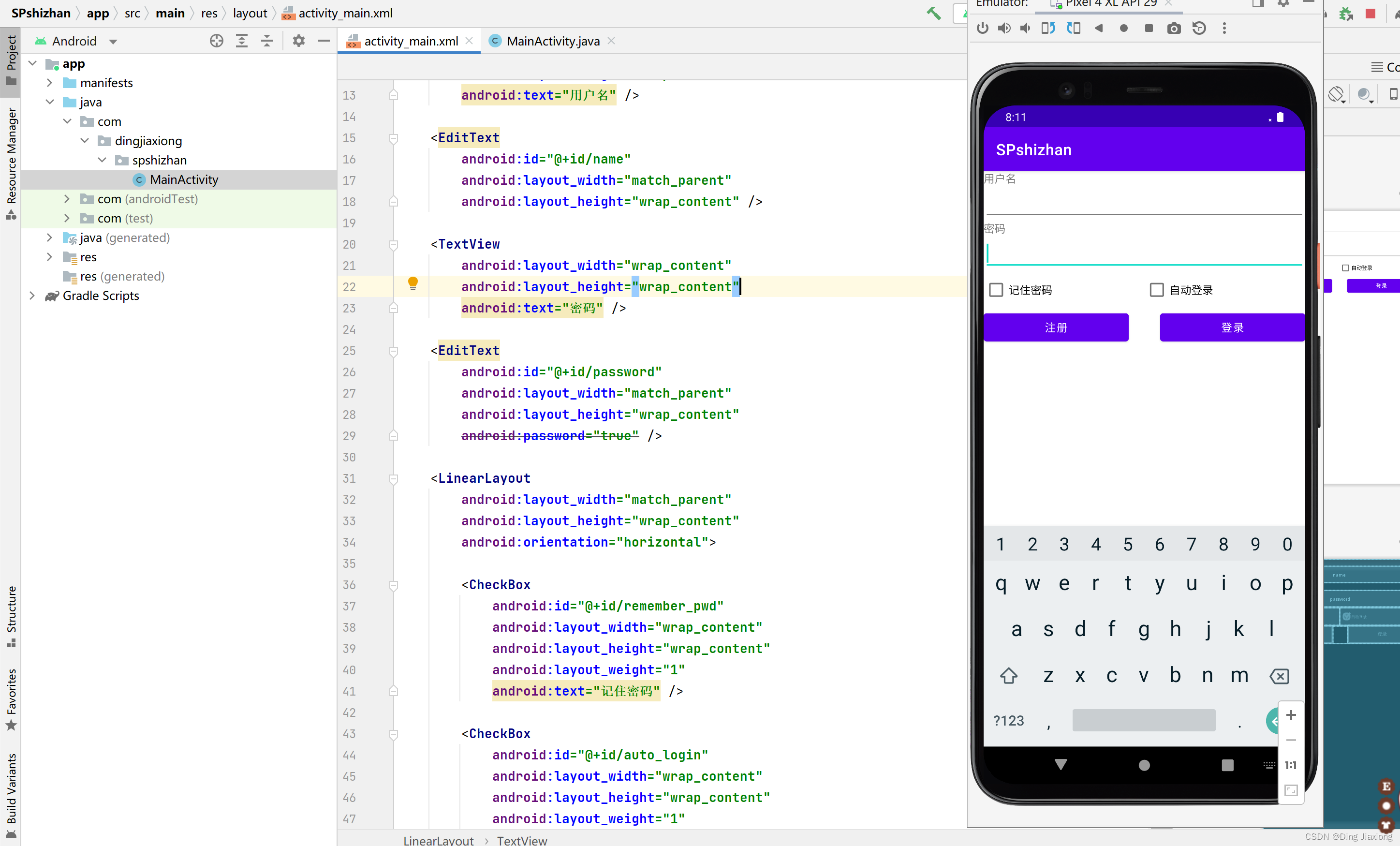Click LinearLayout breadcrumb at editor bottom

point(438,840)
